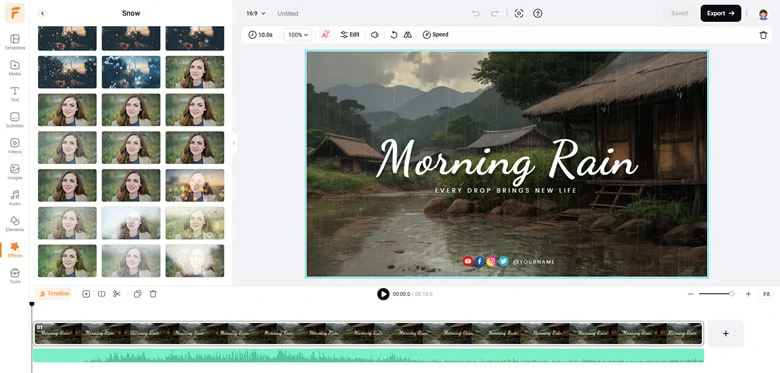Screen dimensions: 780x373
Task: Open the Text sidebar panel
Action: tap(15, 93)
